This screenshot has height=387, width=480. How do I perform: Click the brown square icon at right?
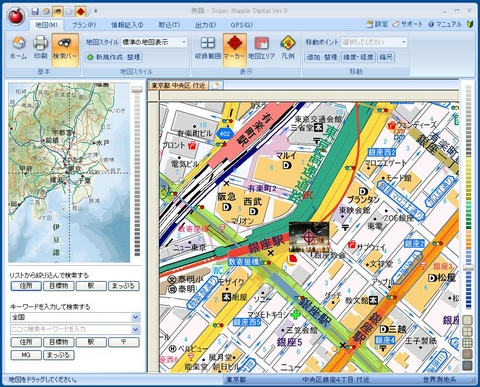(468, 354)
